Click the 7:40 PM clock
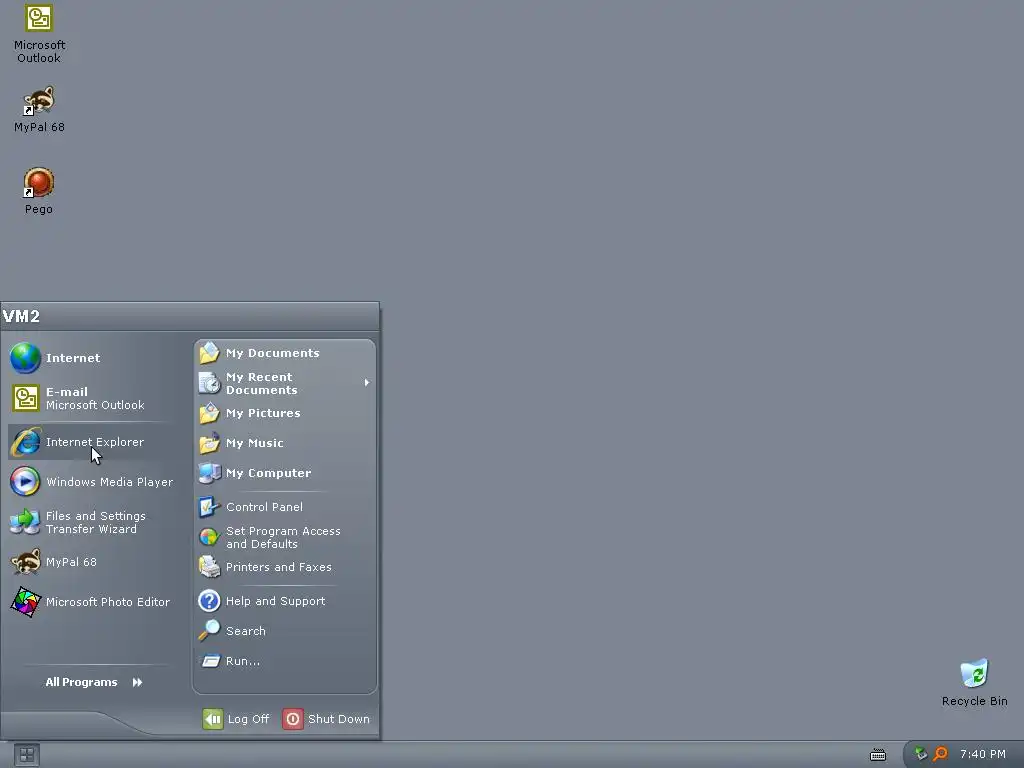 (x=983, y=754)
